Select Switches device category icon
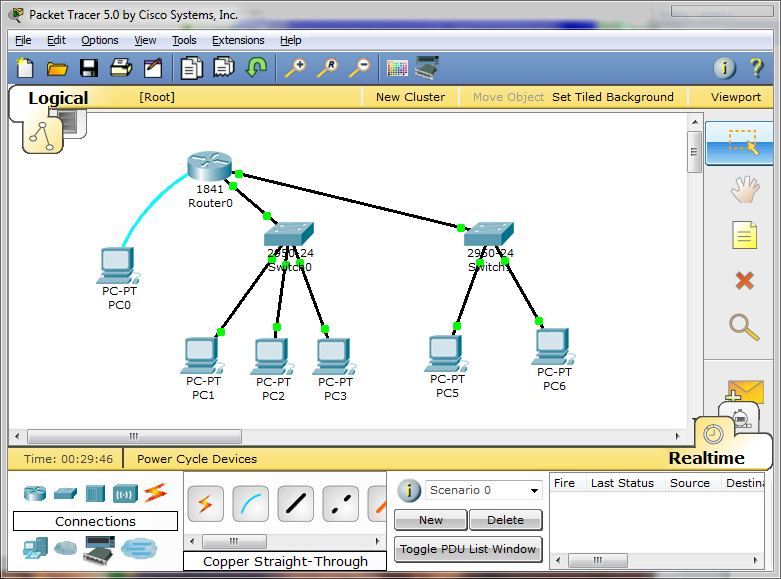 tap(65, 493)
